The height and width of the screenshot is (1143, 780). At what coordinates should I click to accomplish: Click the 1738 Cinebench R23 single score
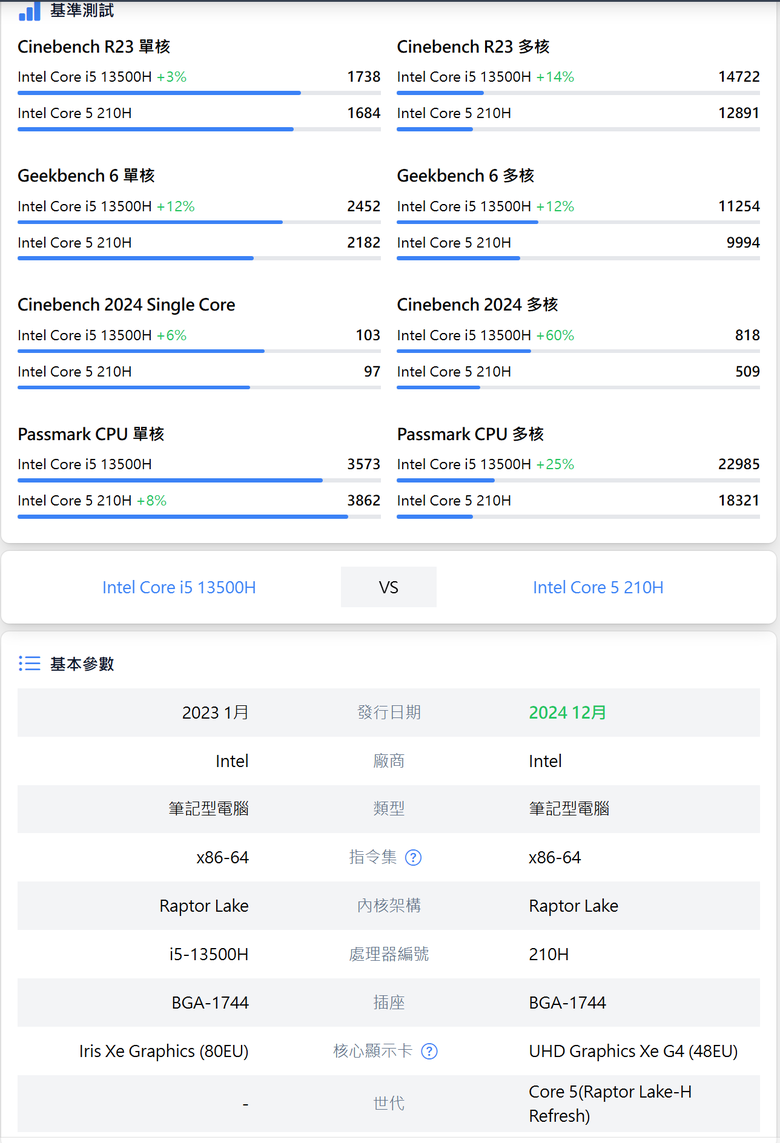[x=364, y=77]
